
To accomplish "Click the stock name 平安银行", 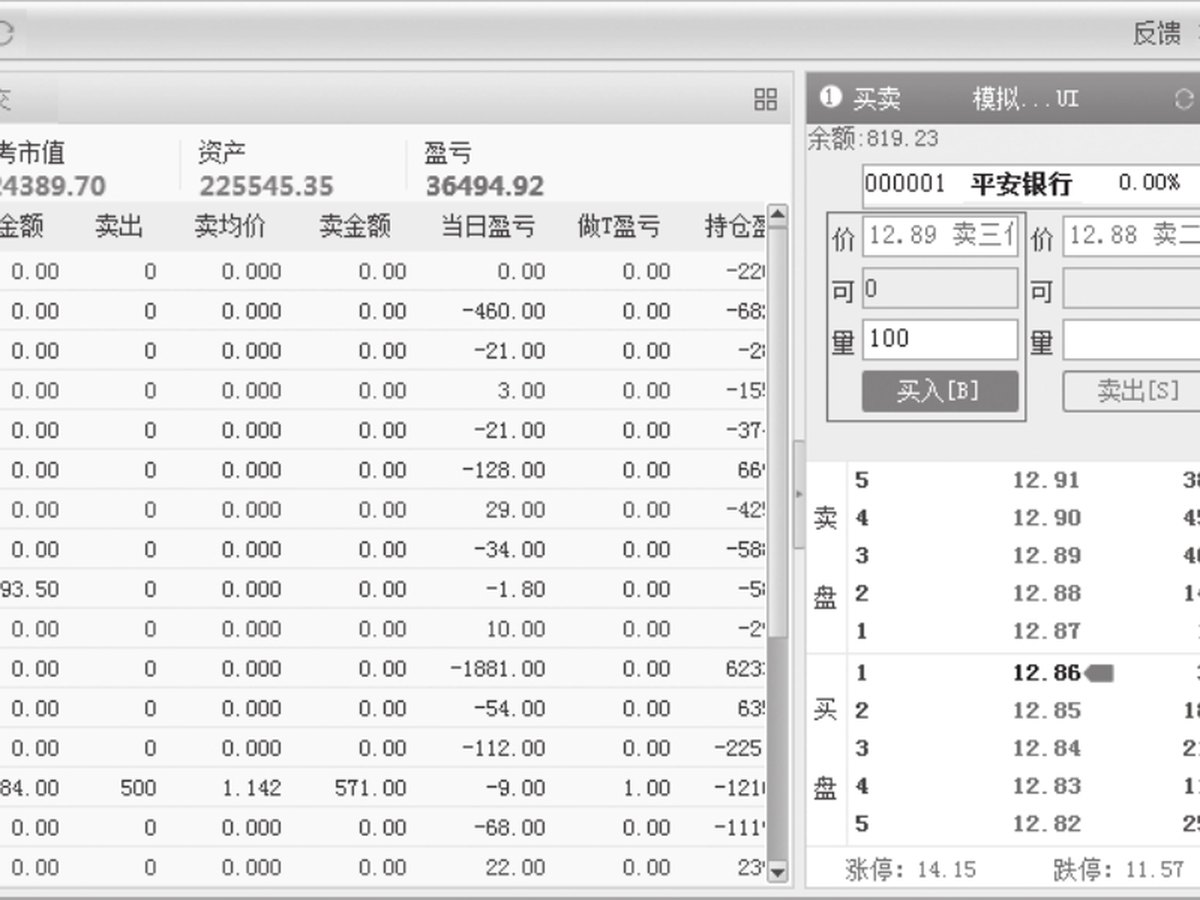I will click(x=1021, y=184).
